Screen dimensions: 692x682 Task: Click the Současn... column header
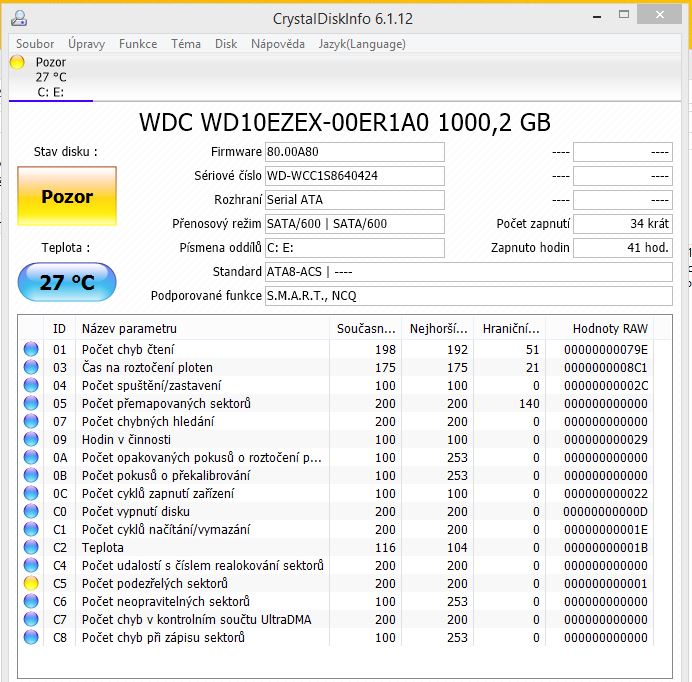[365, 328]
